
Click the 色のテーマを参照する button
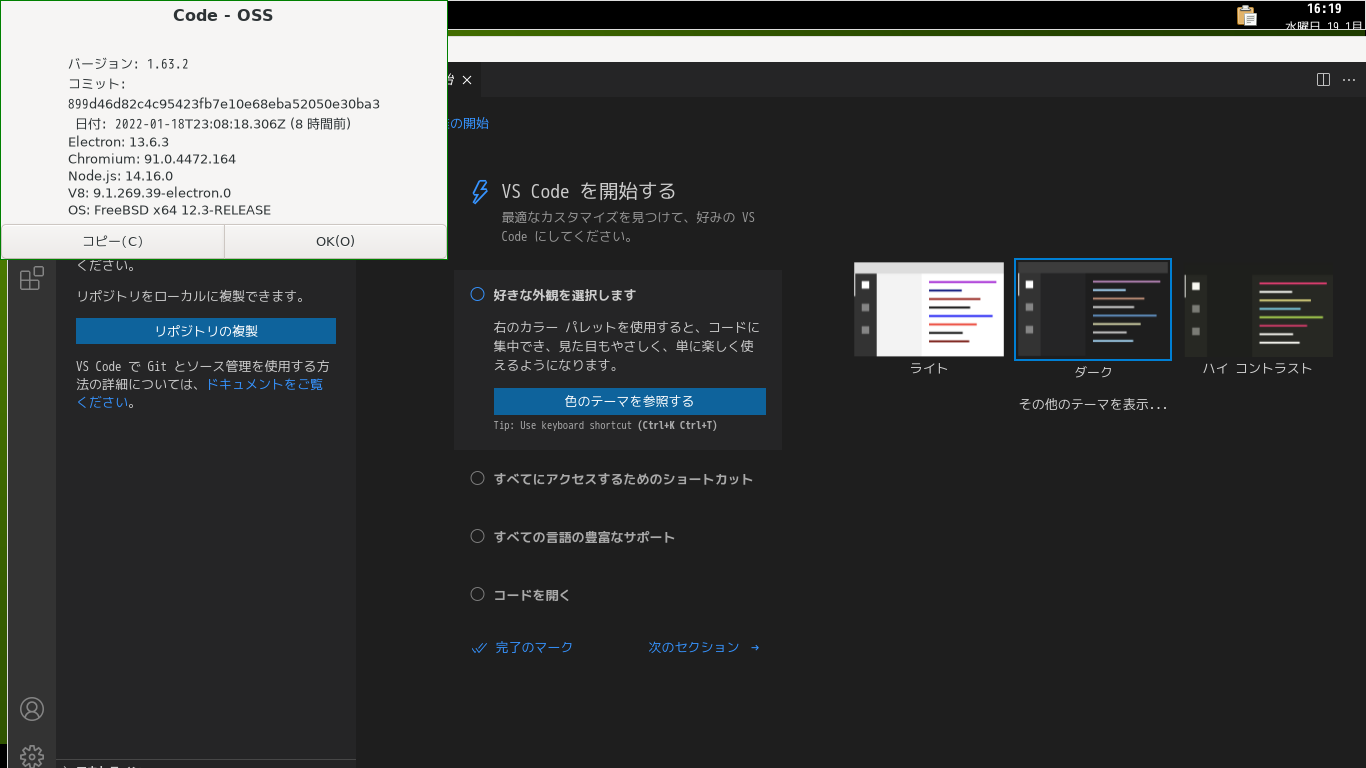click(x=630, y=401)
